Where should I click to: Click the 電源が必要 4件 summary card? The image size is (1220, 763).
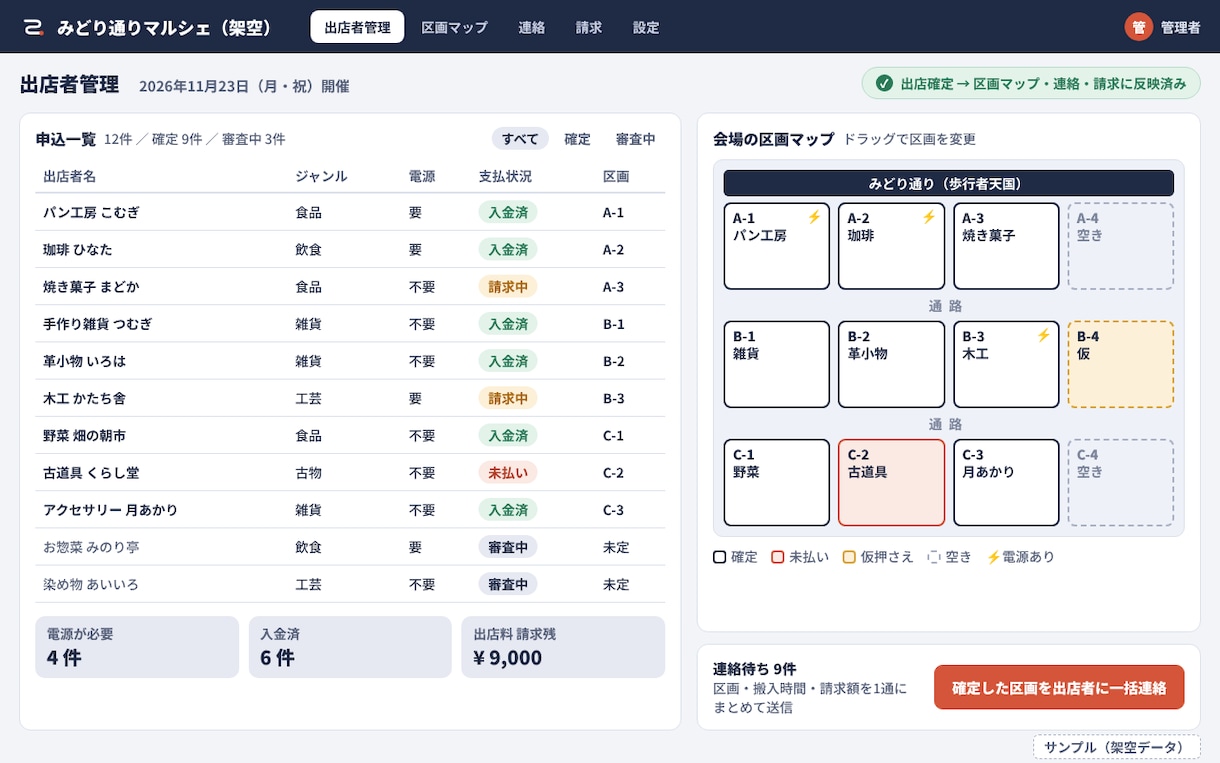137,647
